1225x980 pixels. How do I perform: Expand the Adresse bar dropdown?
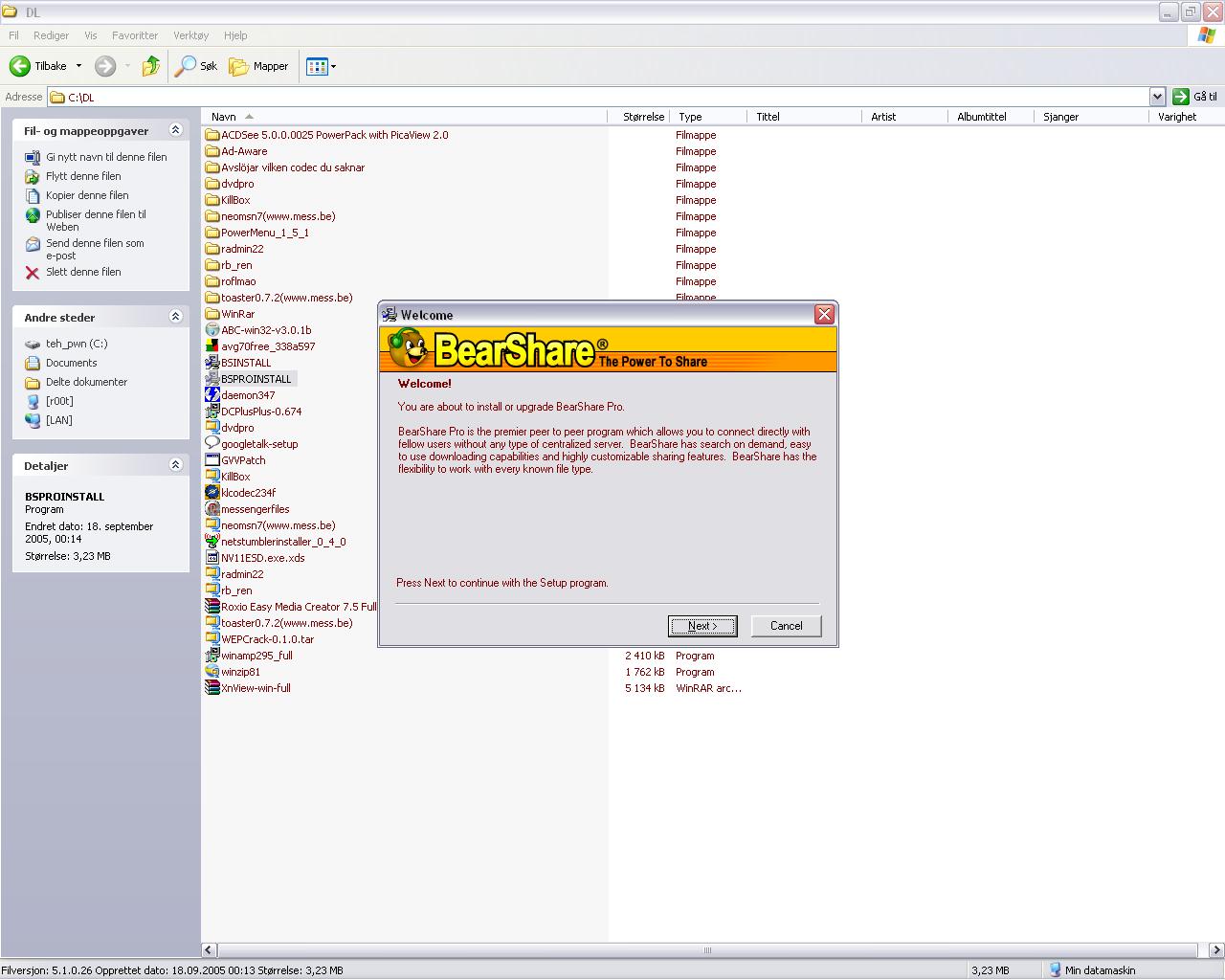point(1157,97)
